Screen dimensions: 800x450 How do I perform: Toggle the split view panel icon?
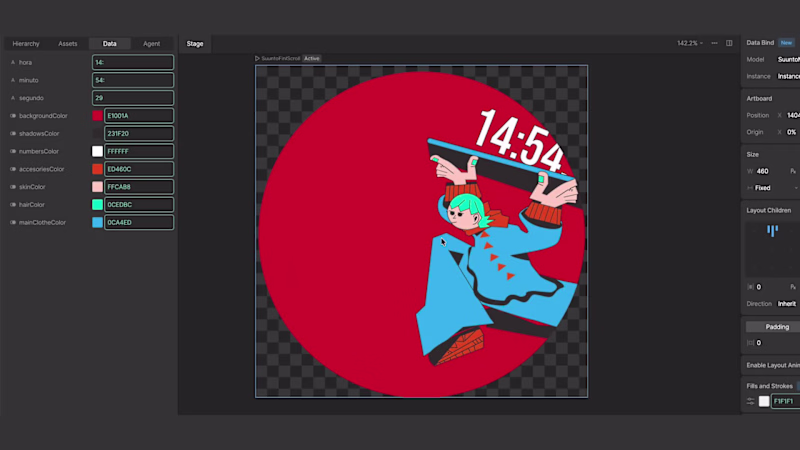[729, 43]
